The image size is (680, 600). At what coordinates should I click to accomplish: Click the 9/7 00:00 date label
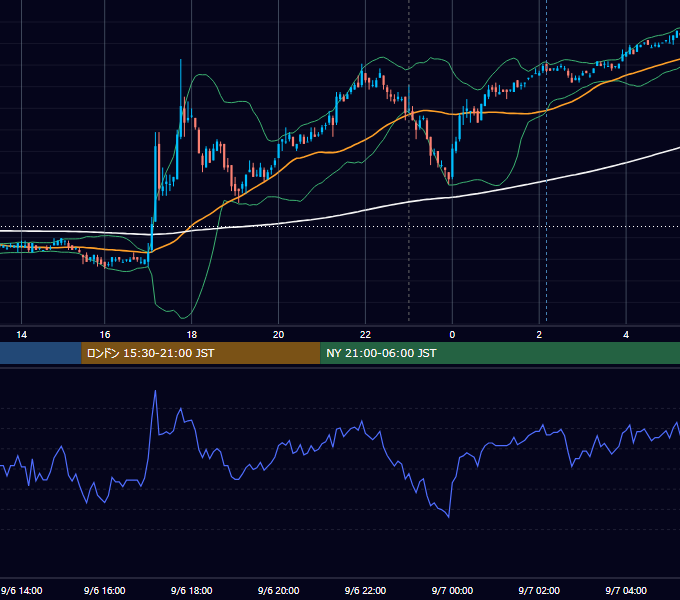tap(452, 590)
